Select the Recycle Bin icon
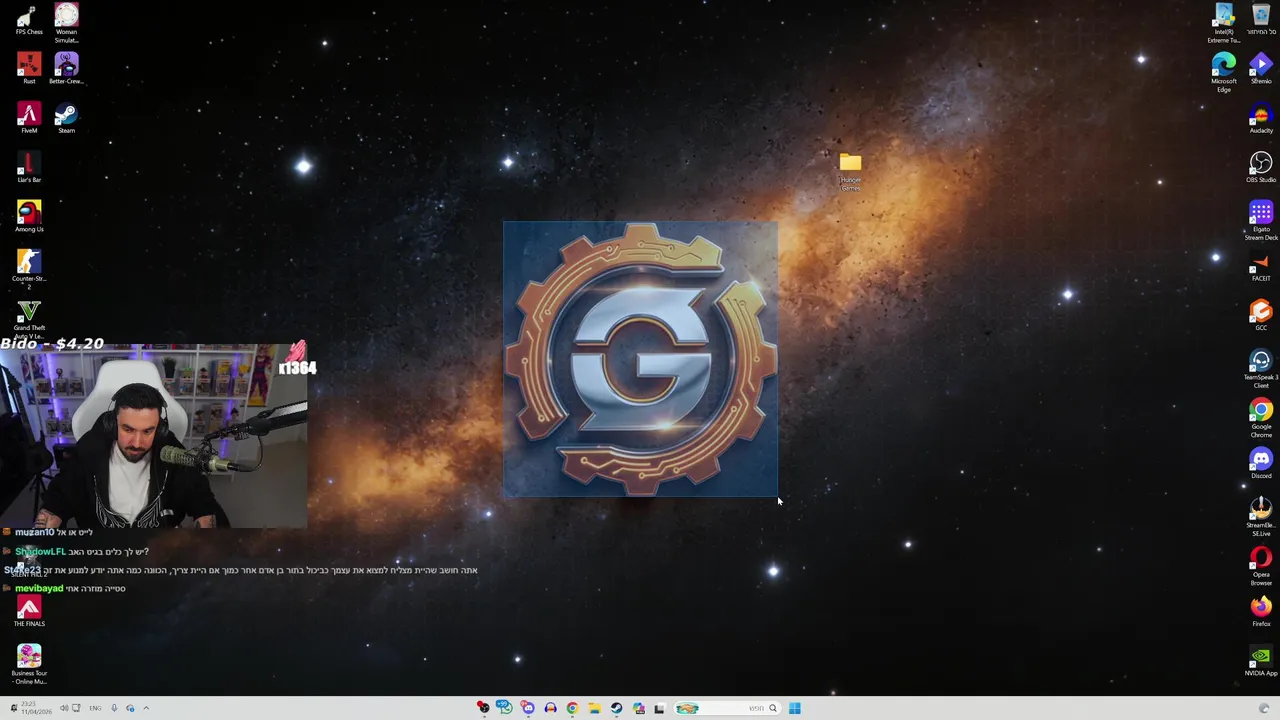Screen dimensions: 1280x720 [1261, 19]
